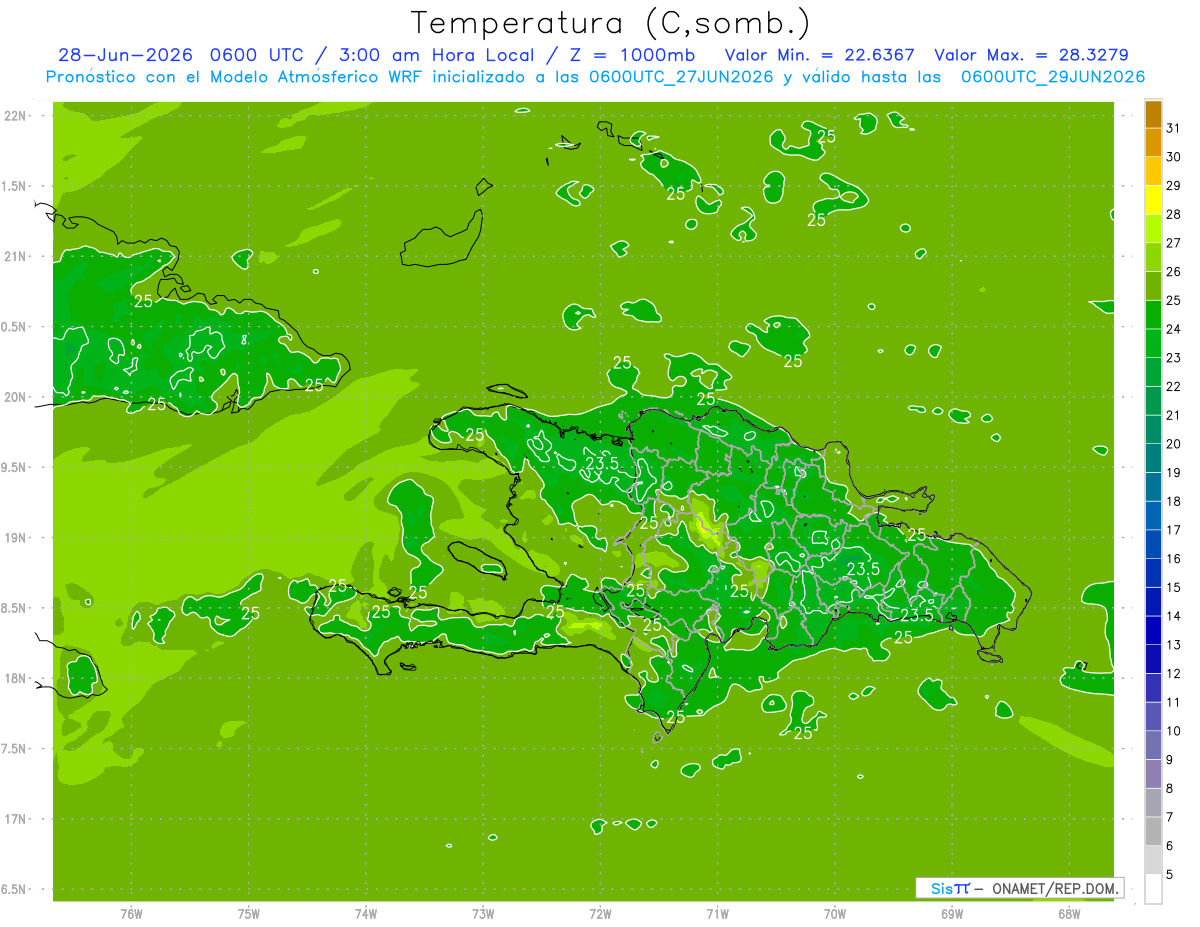1200x927 pixels.
Task: Click the purple swatch between 8 and 9
Action: (x=1153, y=775)
